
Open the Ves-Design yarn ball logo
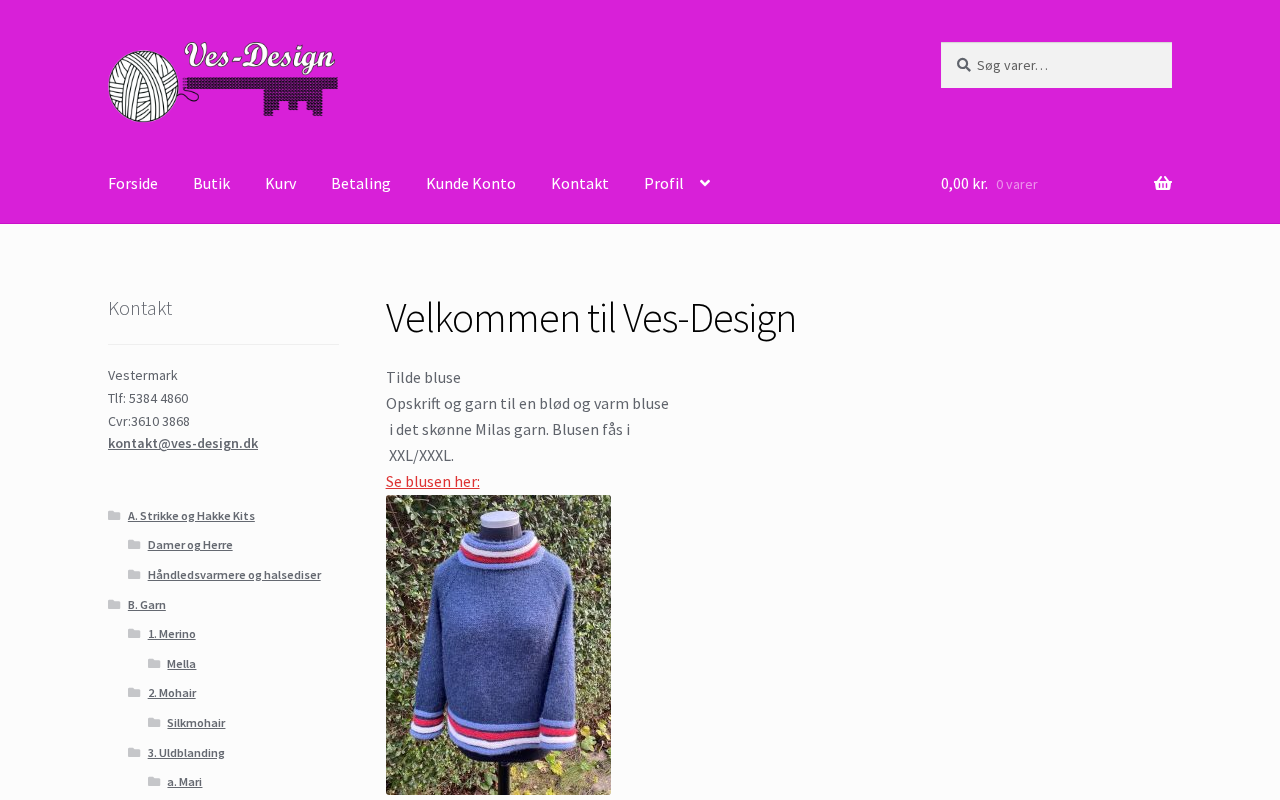coord(223,82)
